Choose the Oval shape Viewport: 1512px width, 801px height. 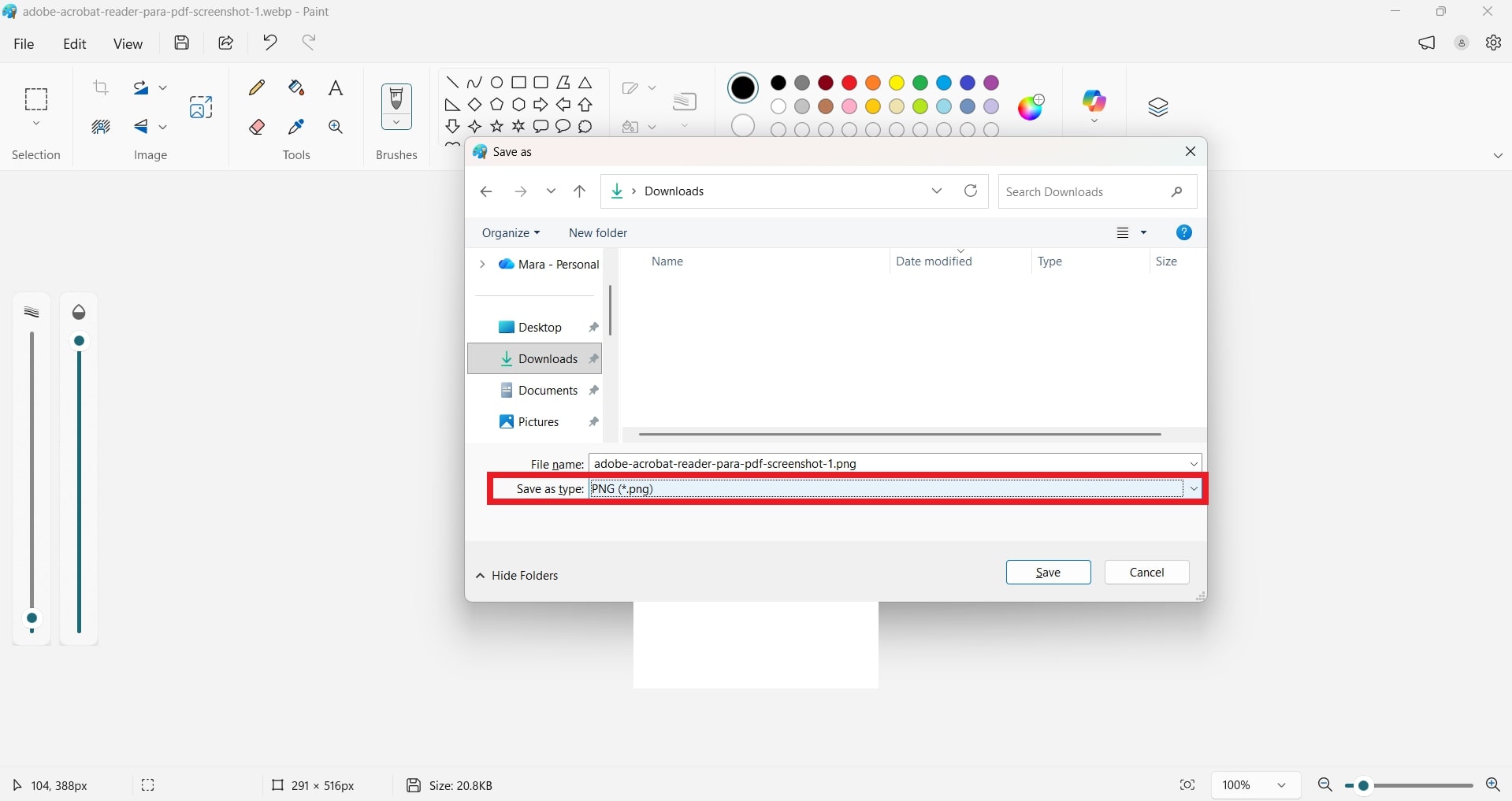pos(497,83)
